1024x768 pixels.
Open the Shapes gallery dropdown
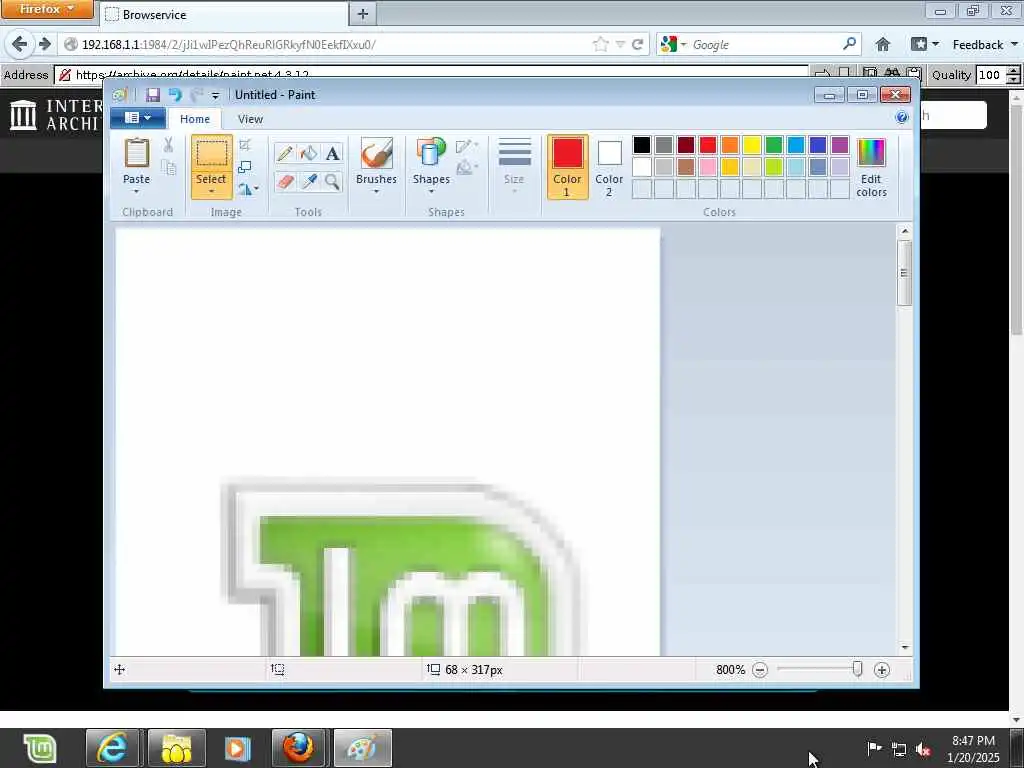(x=431, y=192)
